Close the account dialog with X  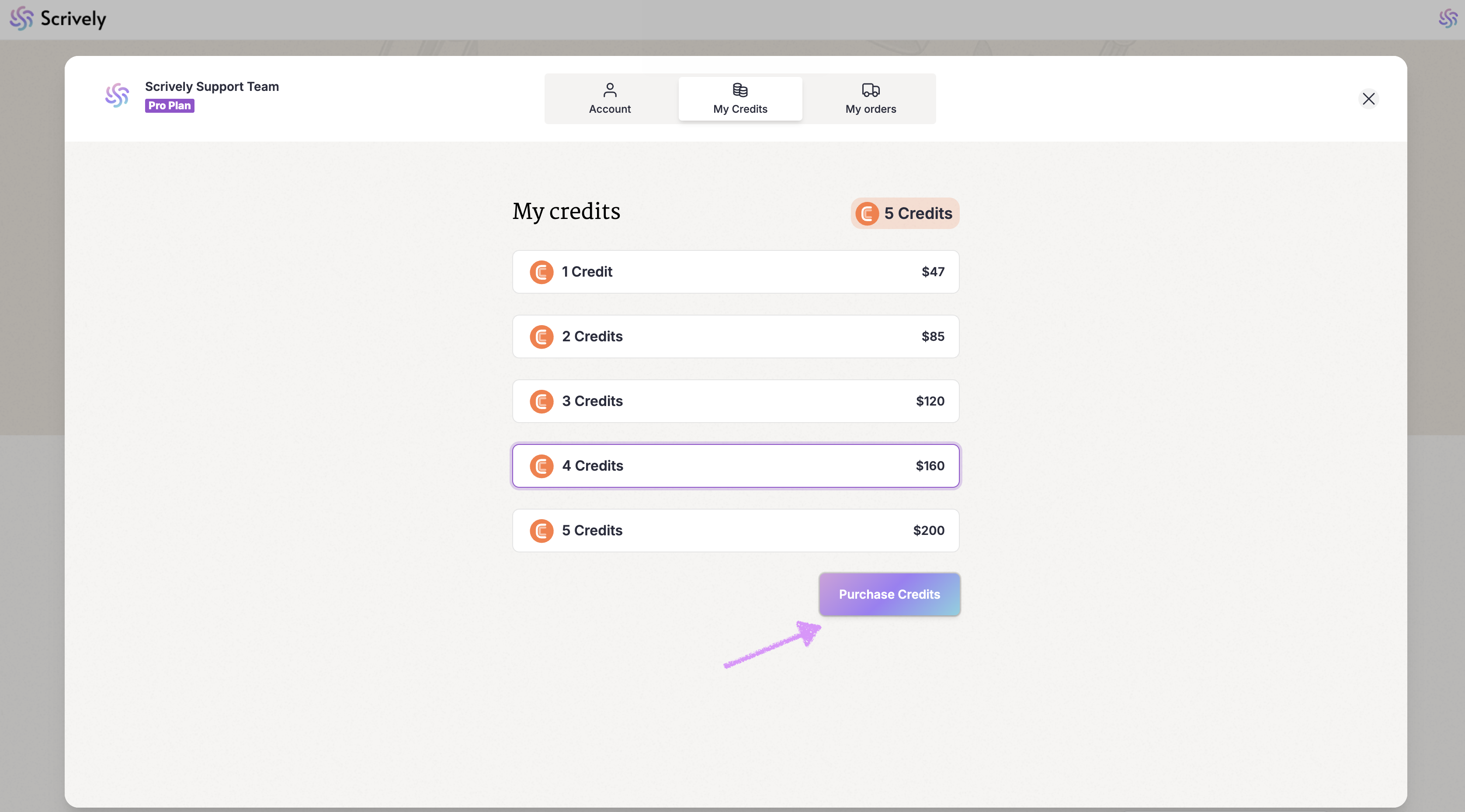1368,99
